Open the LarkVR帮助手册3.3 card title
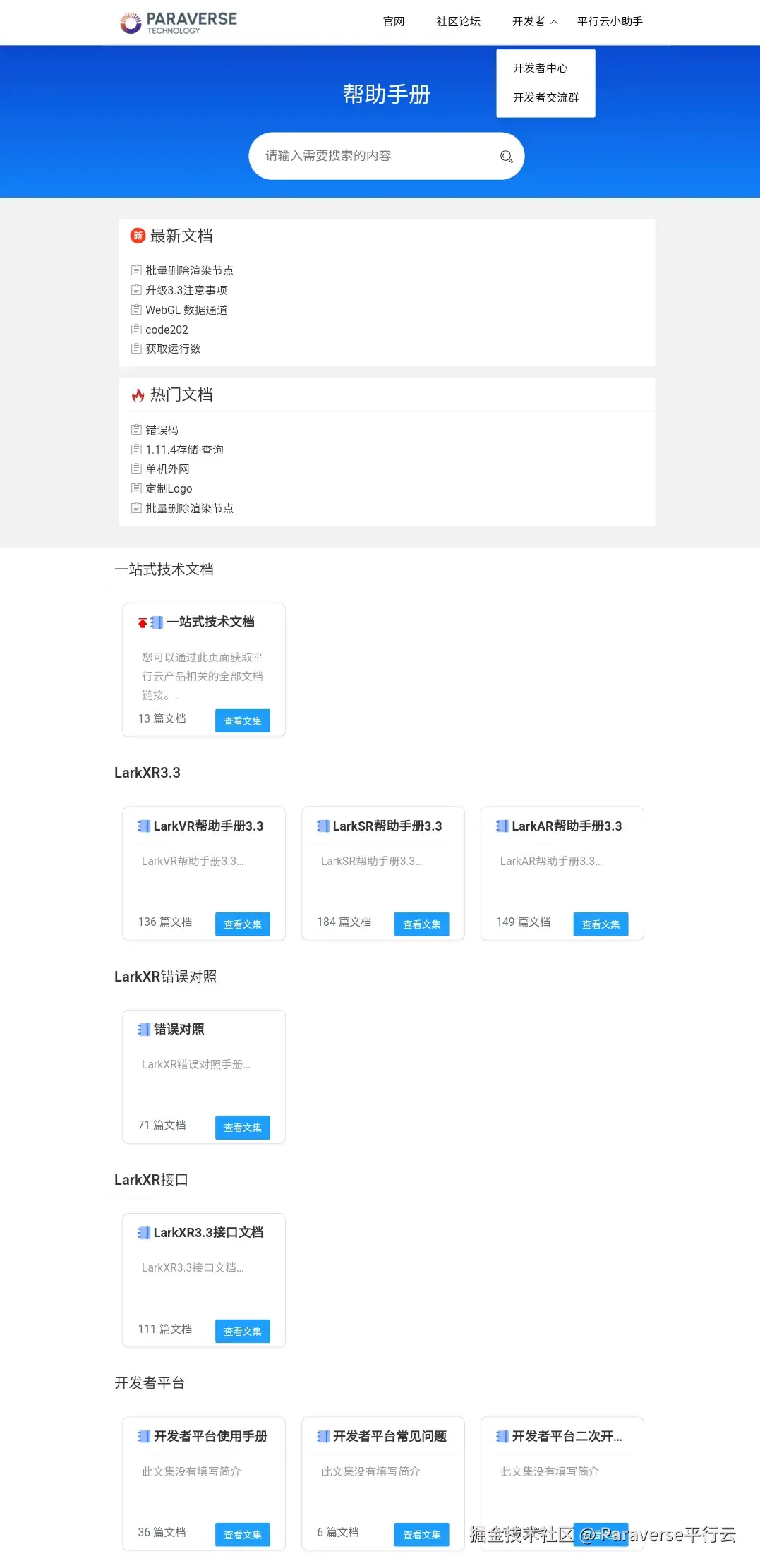Viewport: 760px width, 1568px height. pyautogui.click(x=208, y=826)
